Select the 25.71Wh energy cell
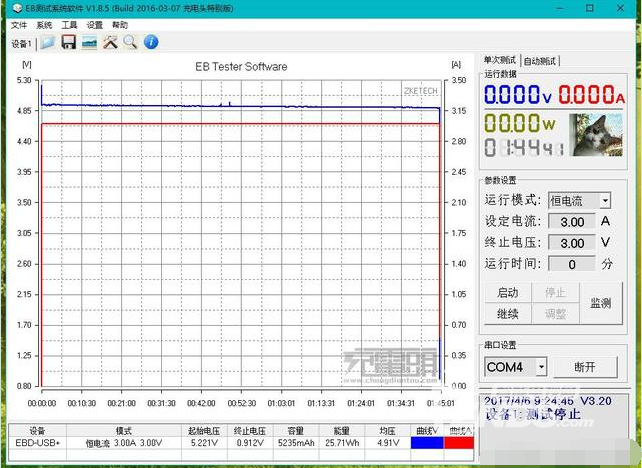The image size is (642, 468). [x=341, y=443]
